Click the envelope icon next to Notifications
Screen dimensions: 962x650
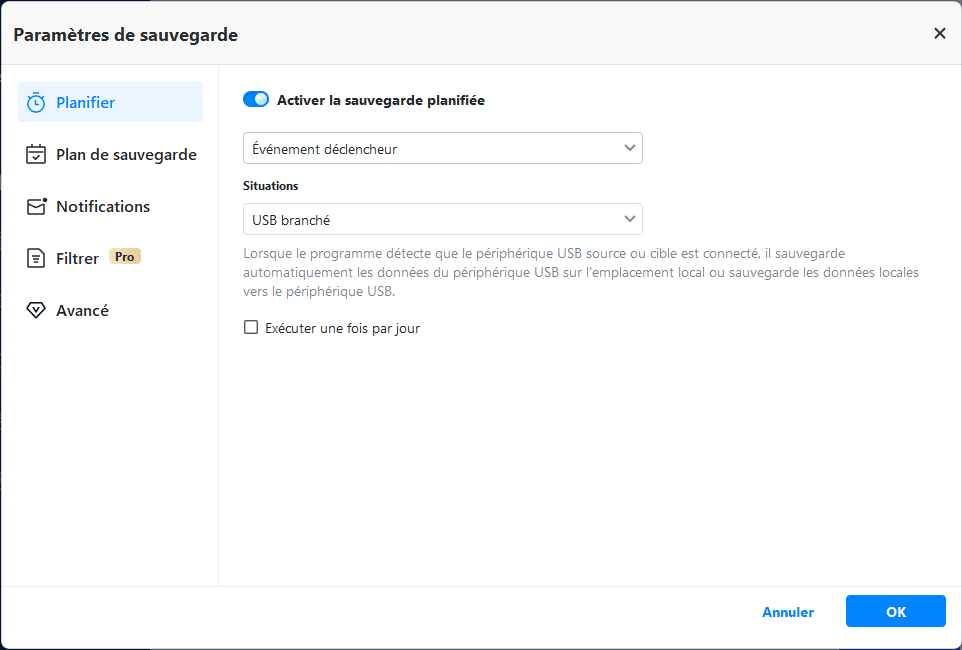click(36, 207)
